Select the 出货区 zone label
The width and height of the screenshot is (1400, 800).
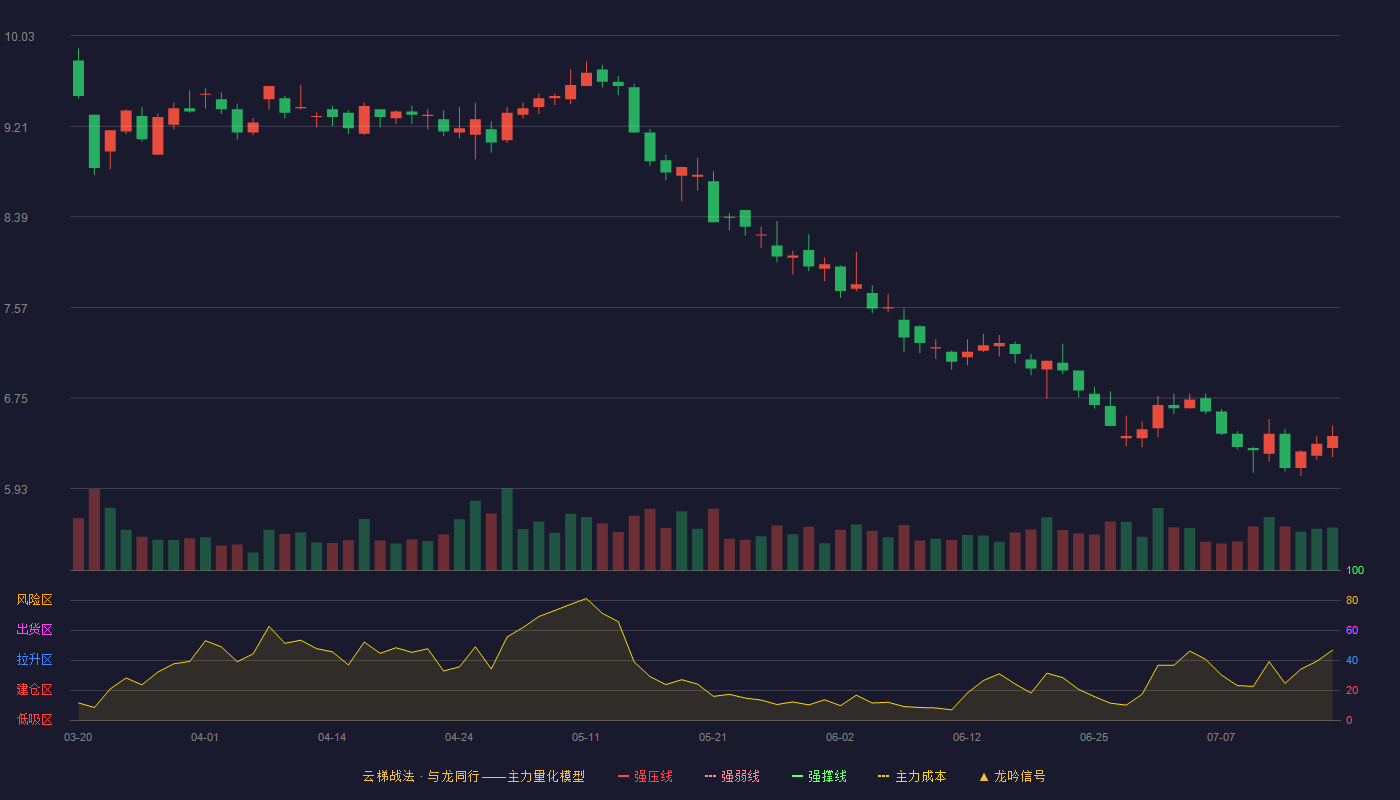(34, 630)
